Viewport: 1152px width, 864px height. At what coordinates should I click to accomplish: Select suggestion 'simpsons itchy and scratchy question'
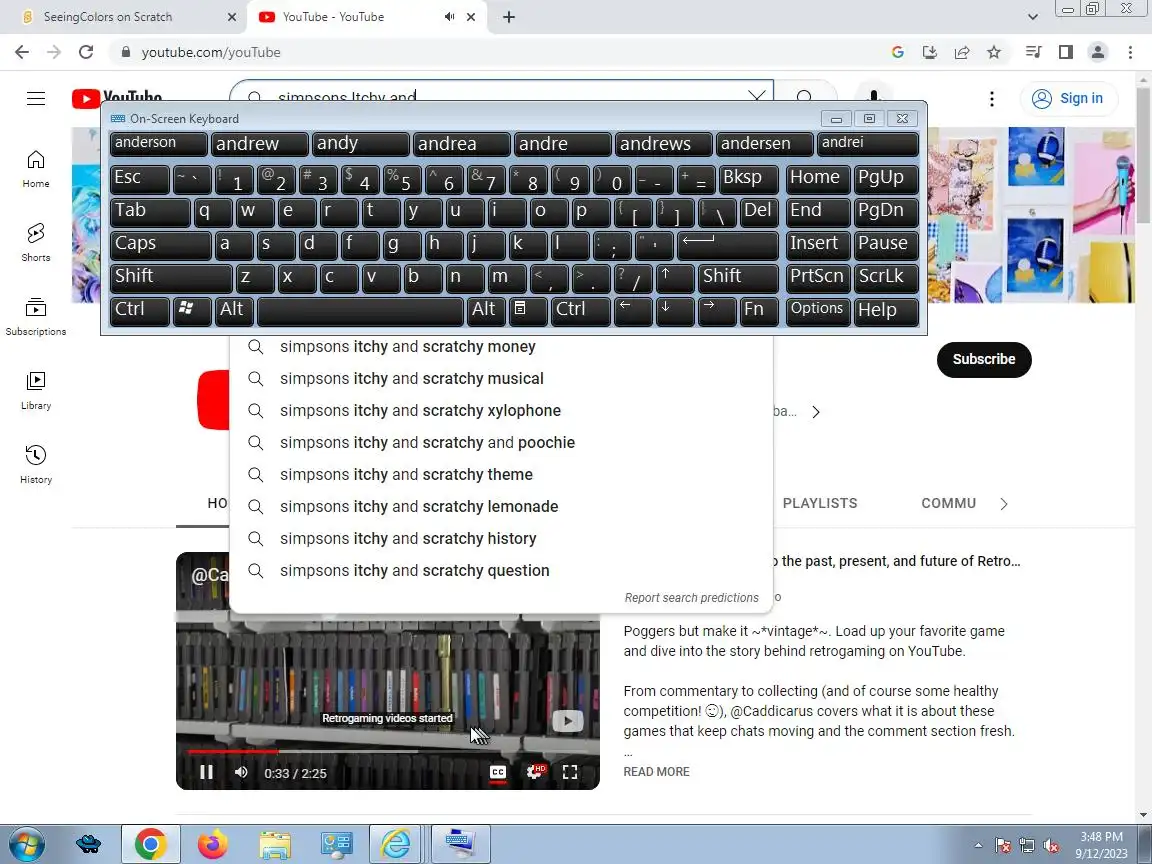(501, 571)
